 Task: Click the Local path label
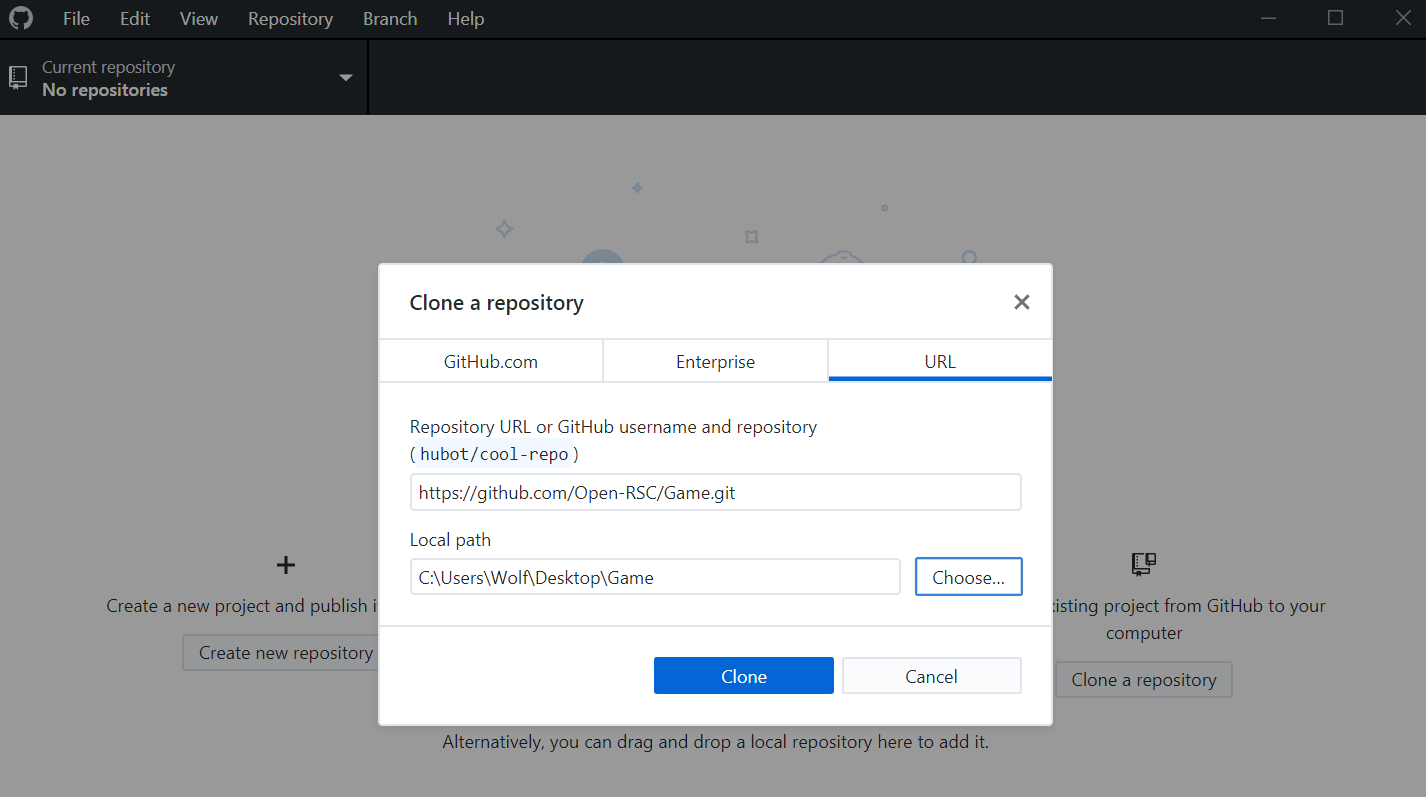tap(450, 540)
